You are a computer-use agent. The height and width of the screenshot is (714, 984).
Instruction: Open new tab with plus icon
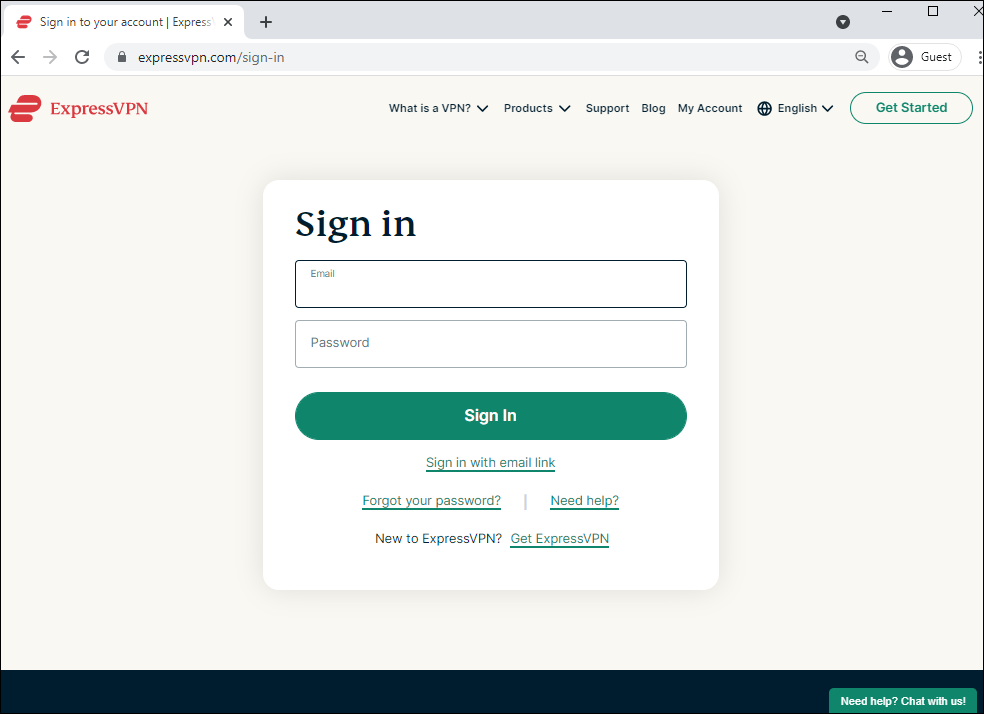click(x=266, y=22)
